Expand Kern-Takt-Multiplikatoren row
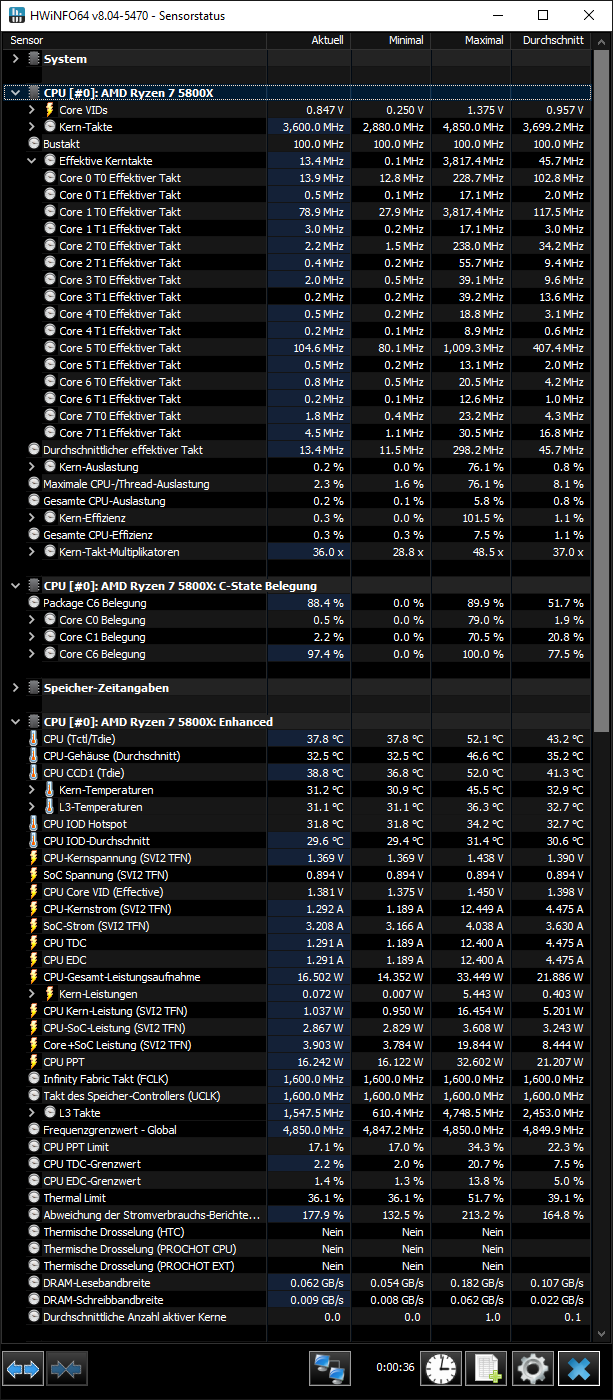 (x=32, y=552)
